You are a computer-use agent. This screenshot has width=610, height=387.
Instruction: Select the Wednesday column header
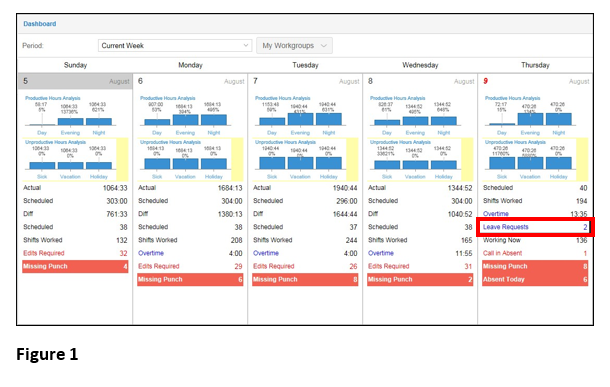(x=420, y=65)
